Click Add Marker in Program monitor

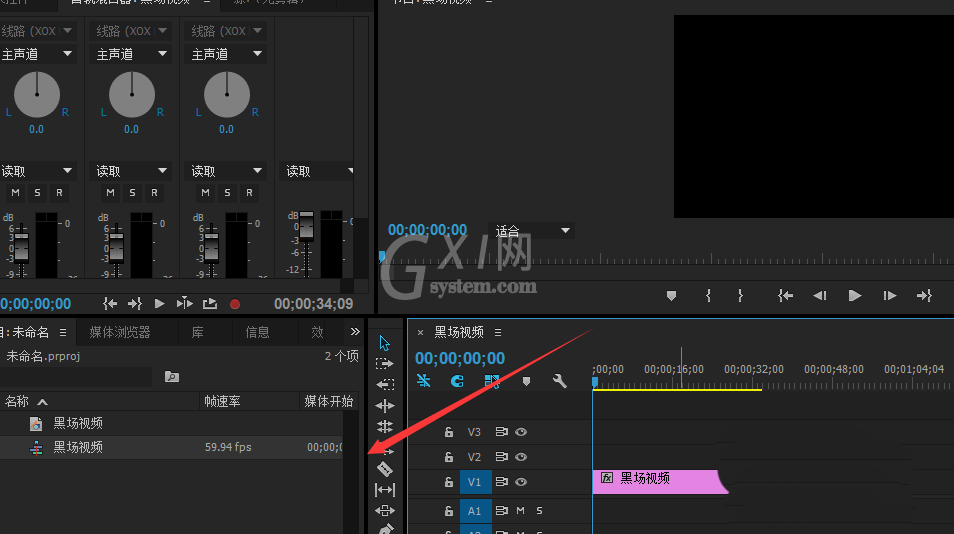coord(671,296)
